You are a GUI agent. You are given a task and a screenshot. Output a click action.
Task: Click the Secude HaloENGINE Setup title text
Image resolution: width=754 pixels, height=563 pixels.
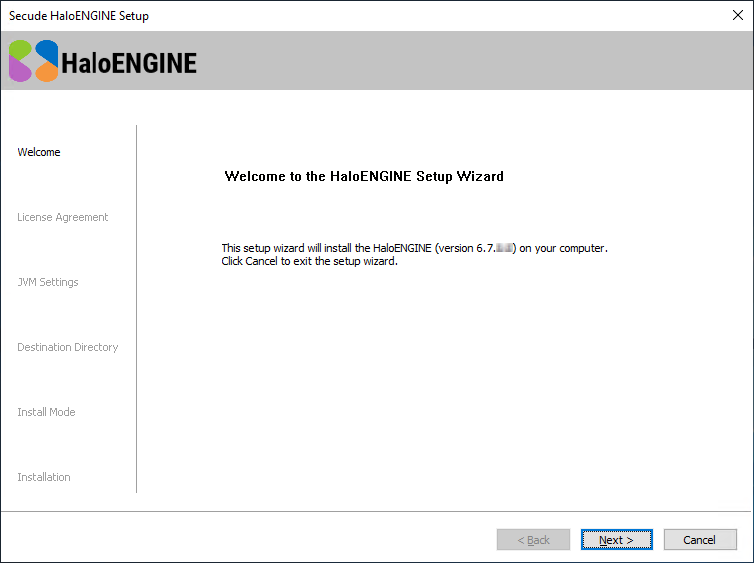[79, 16]
